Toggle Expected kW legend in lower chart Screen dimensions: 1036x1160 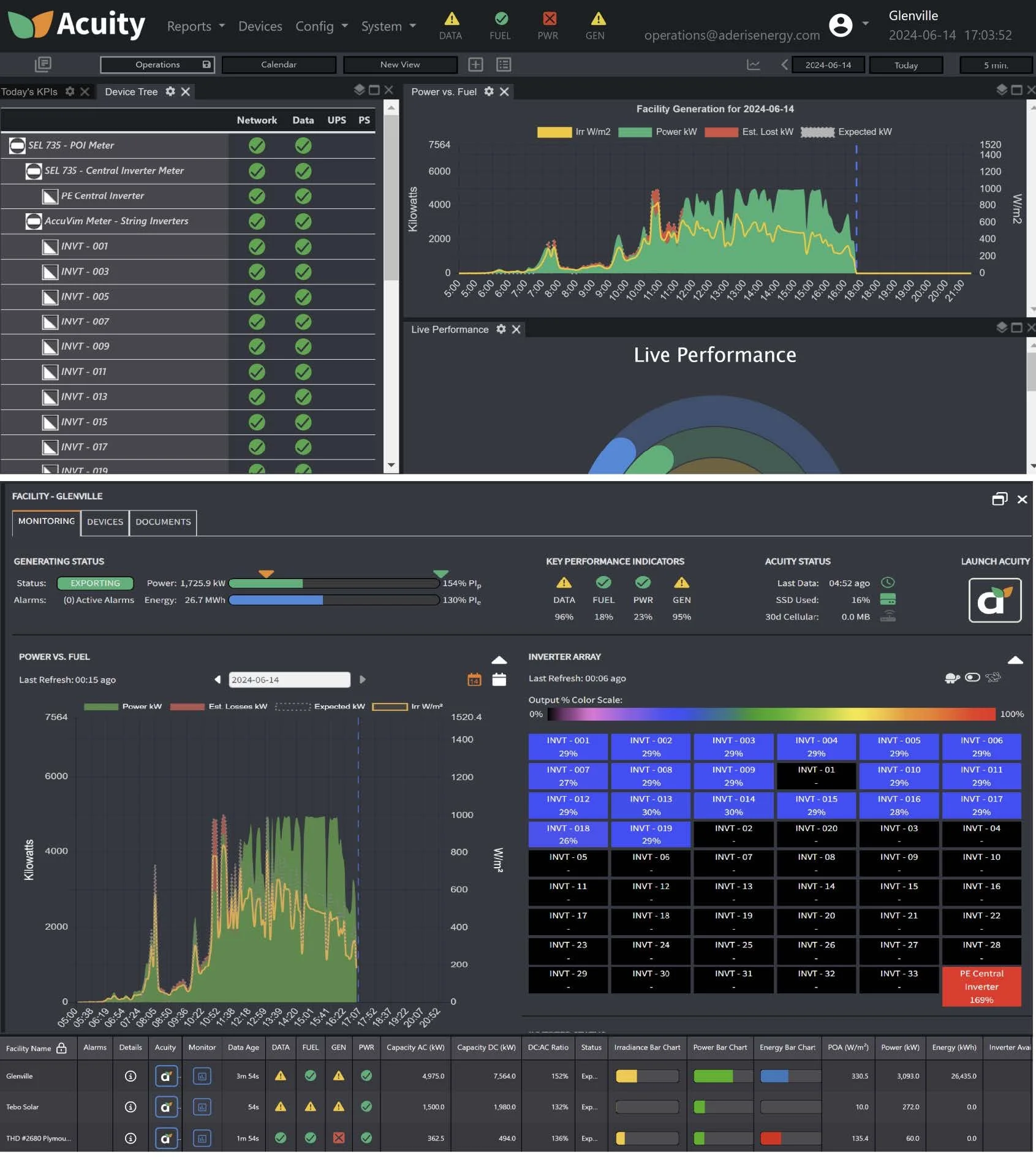click(x=320, y=706)
